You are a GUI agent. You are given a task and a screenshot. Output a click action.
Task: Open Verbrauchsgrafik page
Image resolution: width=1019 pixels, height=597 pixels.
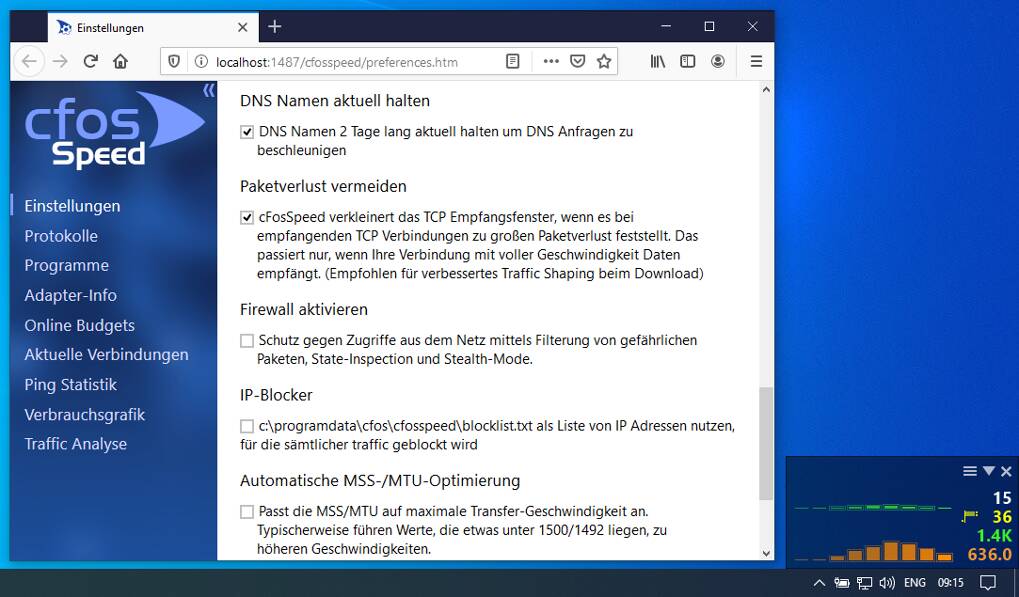84,414
